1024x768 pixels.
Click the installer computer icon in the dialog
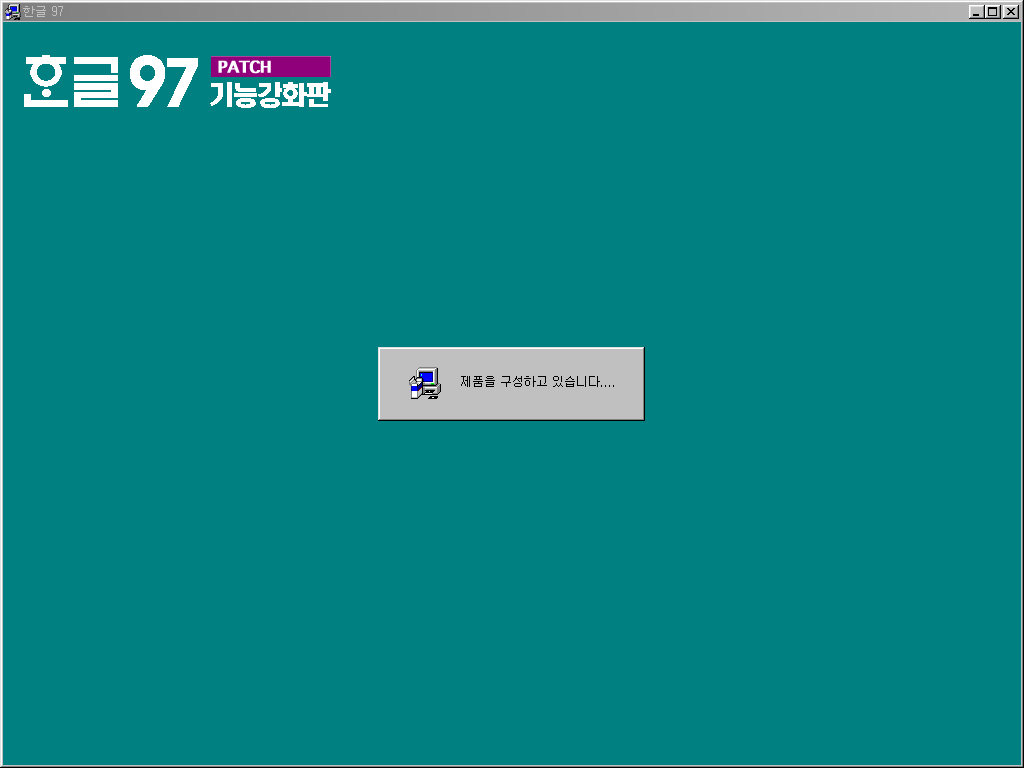coord(425,383)
